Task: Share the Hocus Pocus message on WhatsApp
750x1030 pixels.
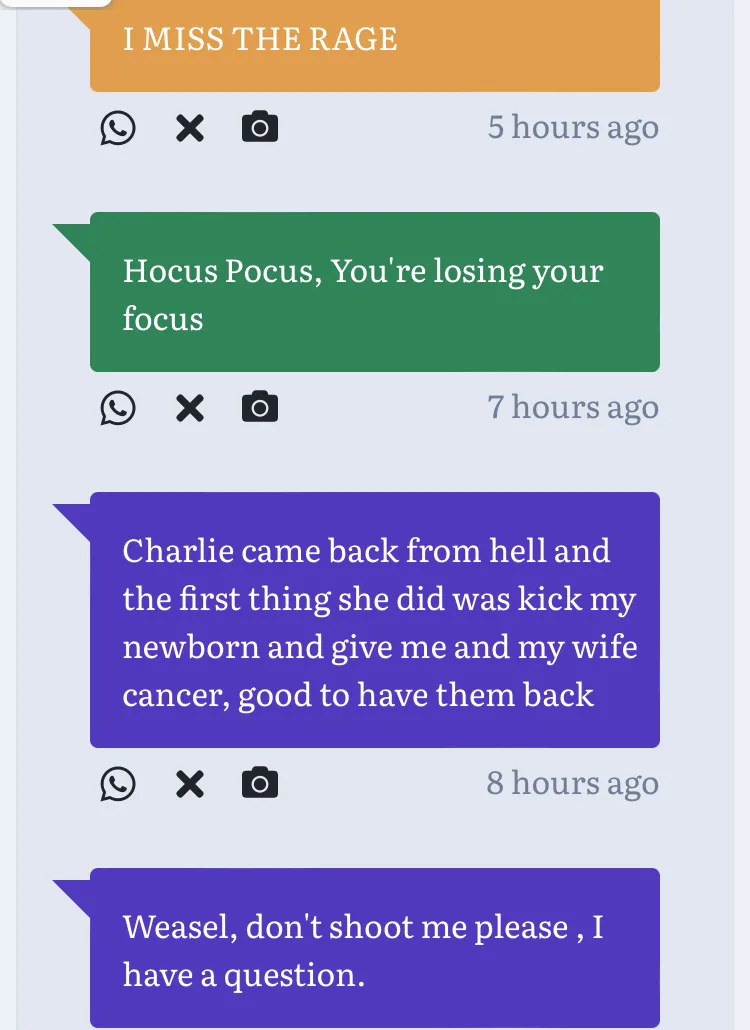Action: click(118, 408)
